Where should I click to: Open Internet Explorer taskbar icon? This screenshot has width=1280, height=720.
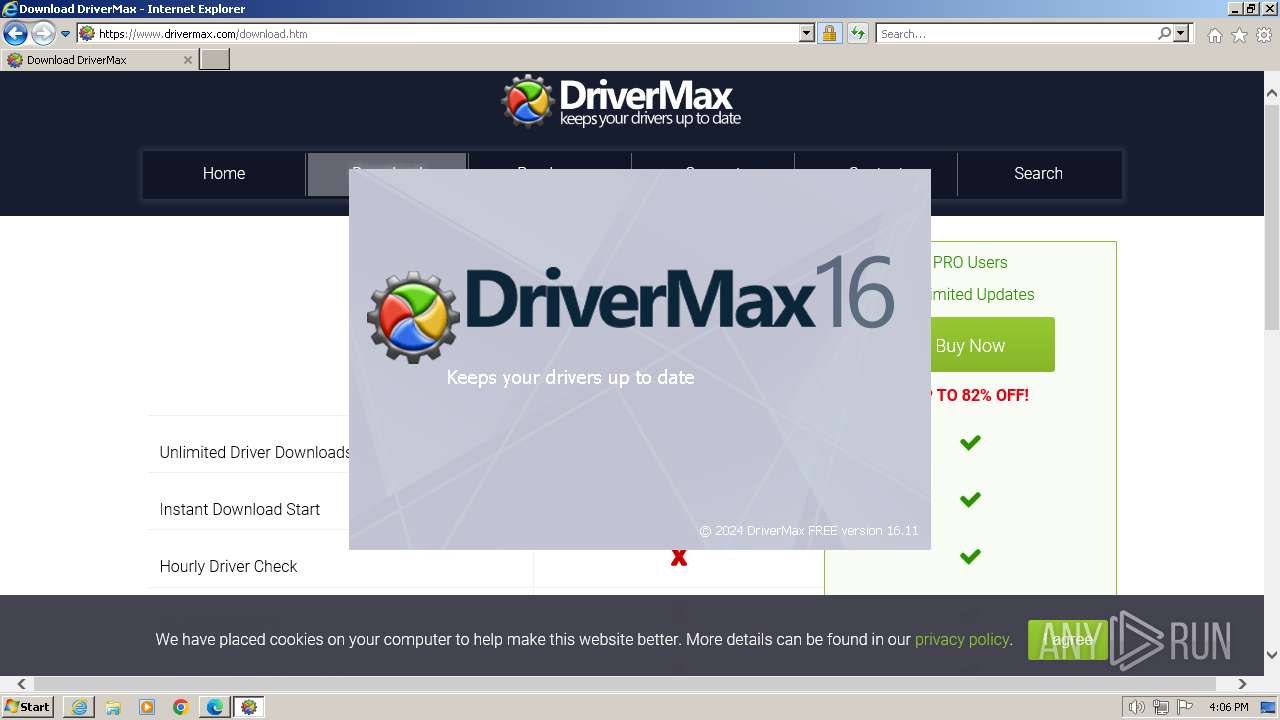(79, 707)
